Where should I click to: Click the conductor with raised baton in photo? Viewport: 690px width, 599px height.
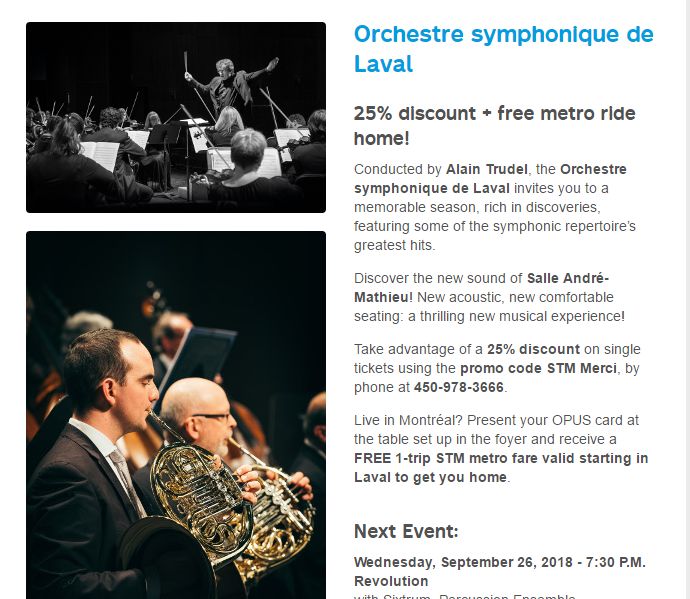point(231,85)
